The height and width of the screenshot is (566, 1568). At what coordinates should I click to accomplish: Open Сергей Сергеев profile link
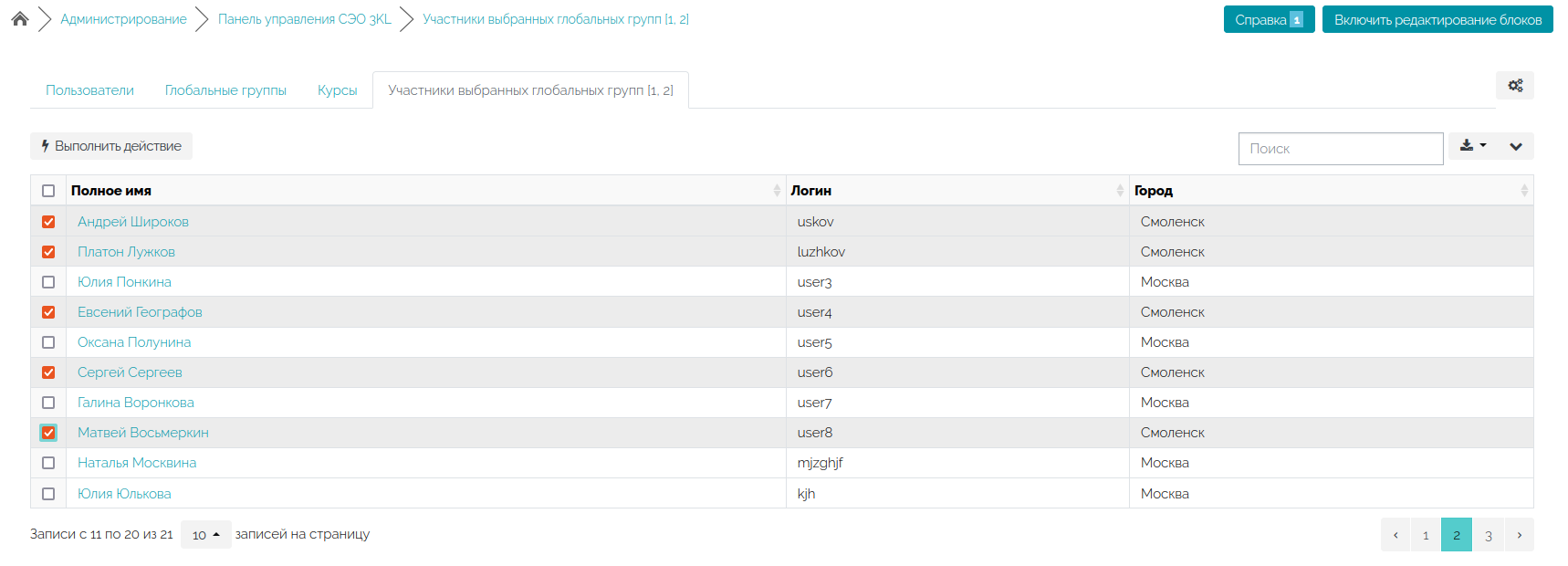[130, 372]
